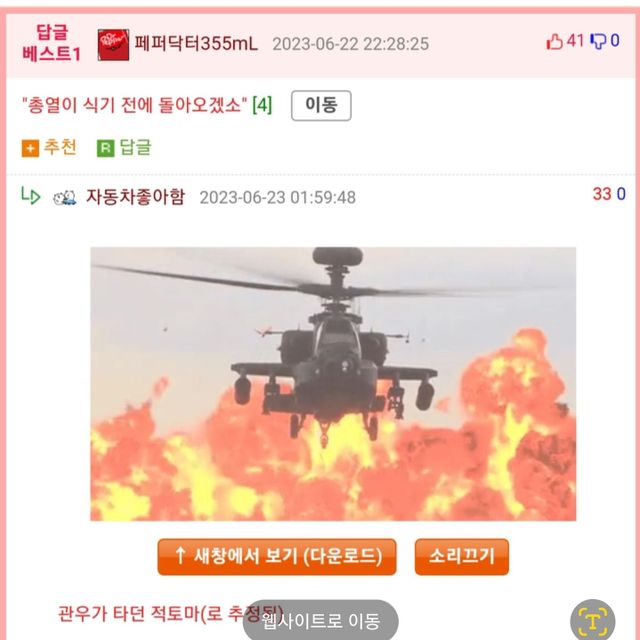Viewport: 640px width, 640px height.
Task: Click the 이동 button
Action: [x=321, y=105]
